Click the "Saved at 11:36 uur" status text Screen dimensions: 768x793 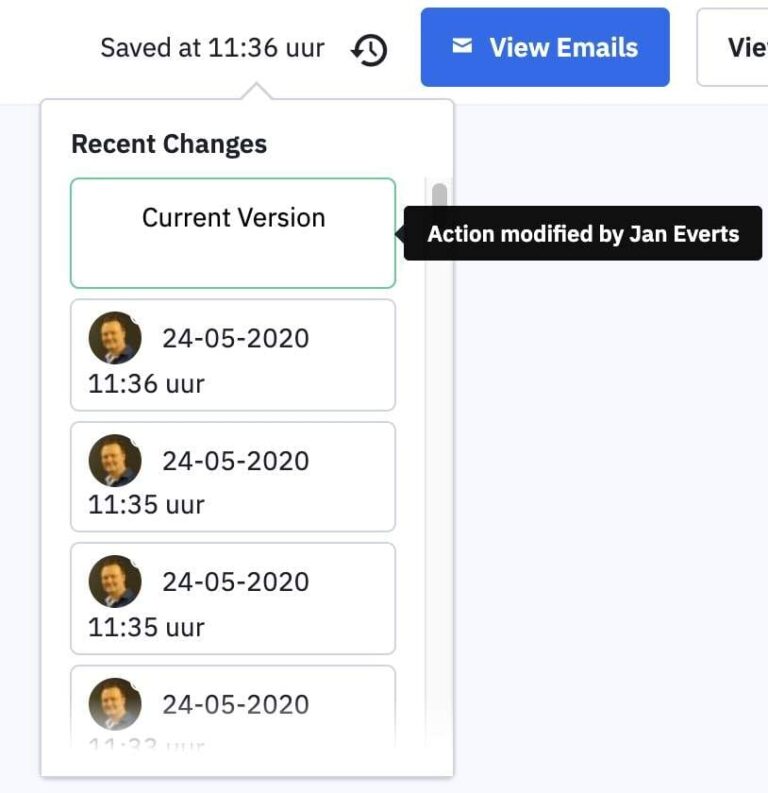(x=212, y=48)
